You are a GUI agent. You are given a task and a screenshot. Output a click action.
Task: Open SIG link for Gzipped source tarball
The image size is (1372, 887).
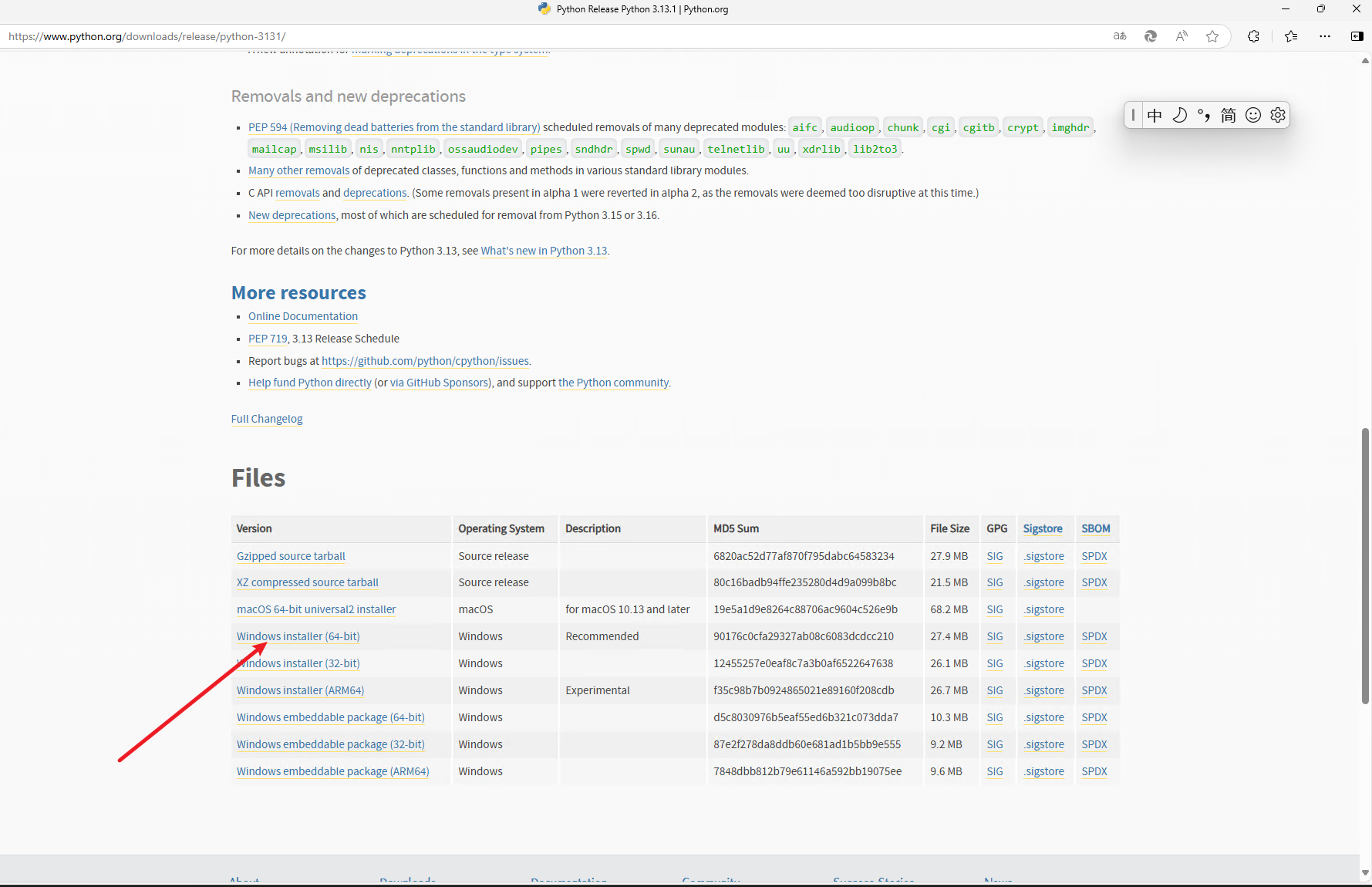[995, 556]
